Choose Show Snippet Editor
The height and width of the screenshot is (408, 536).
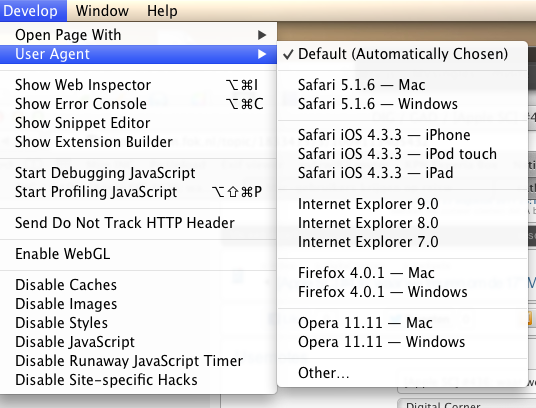coord(138,123)
